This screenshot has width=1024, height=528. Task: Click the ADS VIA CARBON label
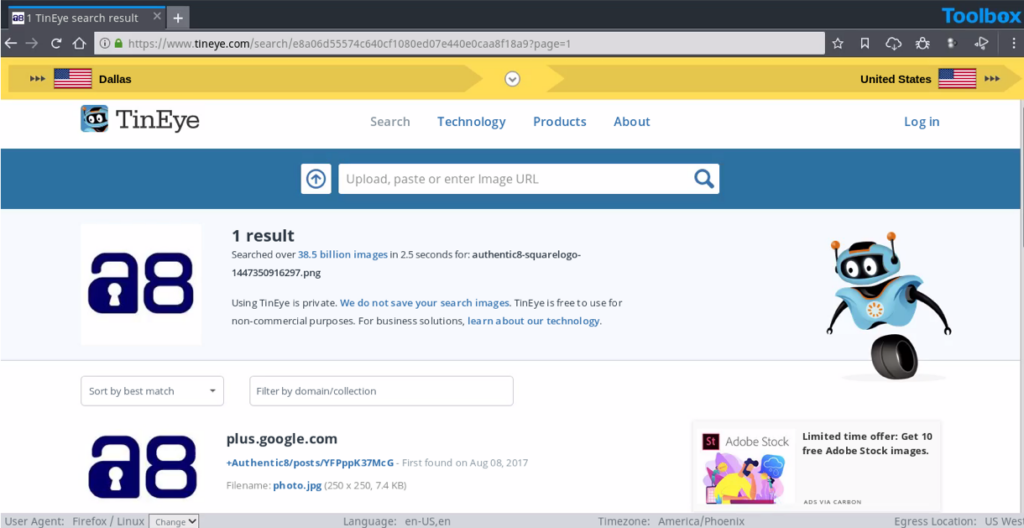(833, 502)
